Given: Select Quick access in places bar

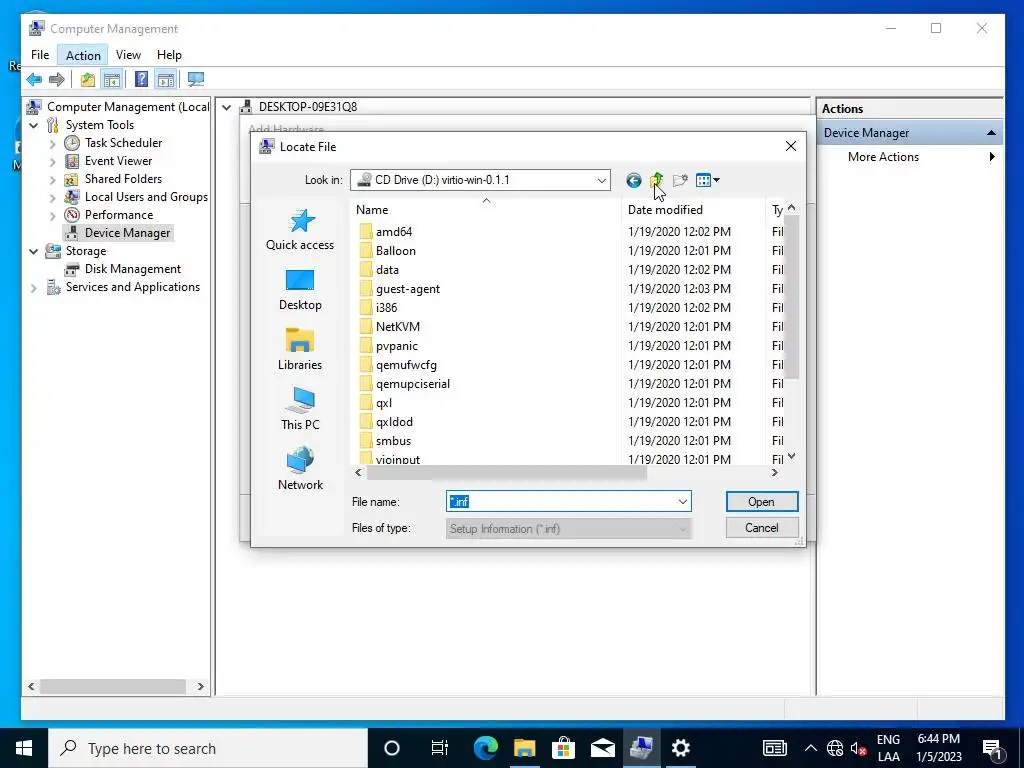Looking at the screenshot, I should point(300,230).
